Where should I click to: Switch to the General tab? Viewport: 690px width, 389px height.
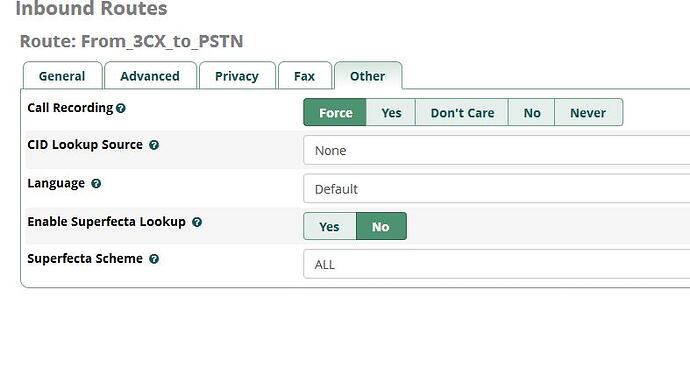62,76
